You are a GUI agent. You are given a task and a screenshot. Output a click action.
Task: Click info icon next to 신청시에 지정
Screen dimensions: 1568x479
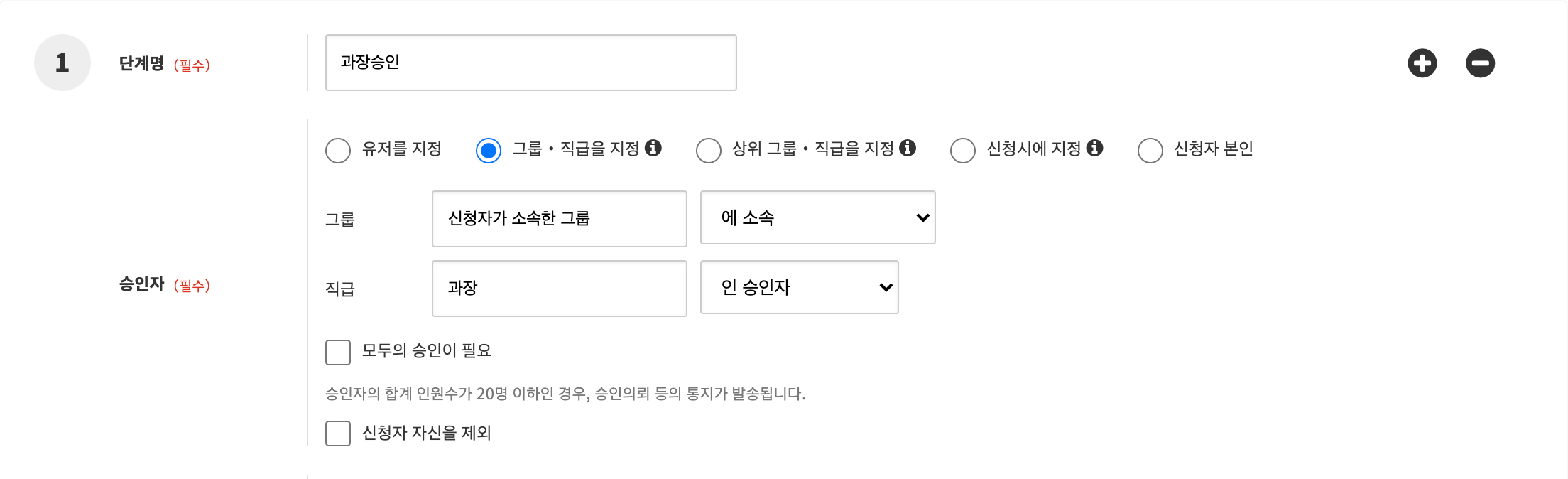pos(1095,148)
